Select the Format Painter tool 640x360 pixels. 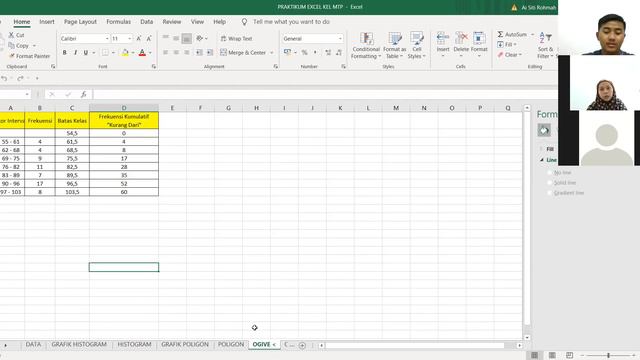pyautogui.click(x=29, y=56)
